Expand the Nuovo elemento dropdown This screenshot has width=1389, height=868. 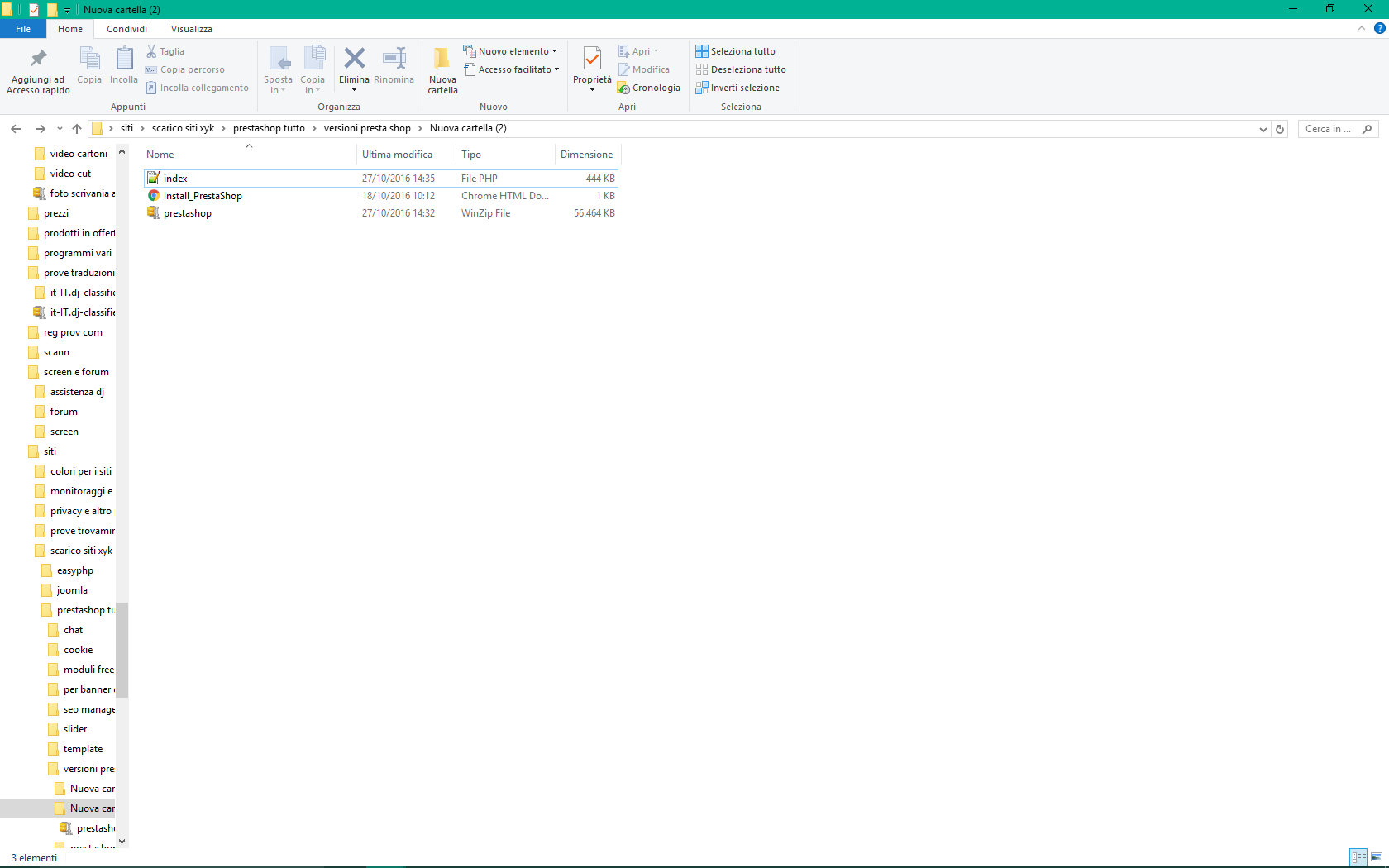tap(510, 51)
